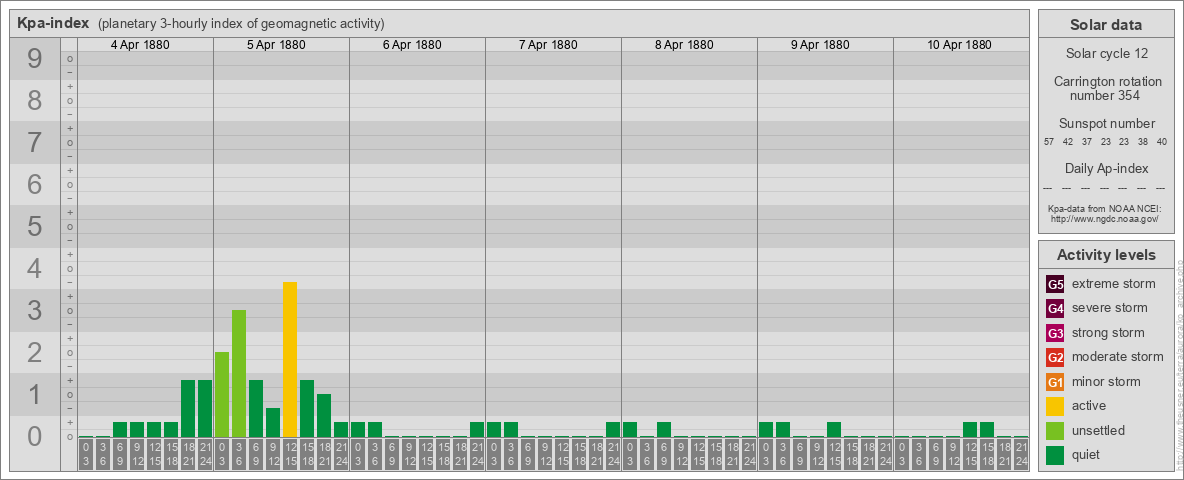Click the sunspot value 37
Image resolution: width=1184 pixels, height=480 pixels.
(x=1087, y=142)
